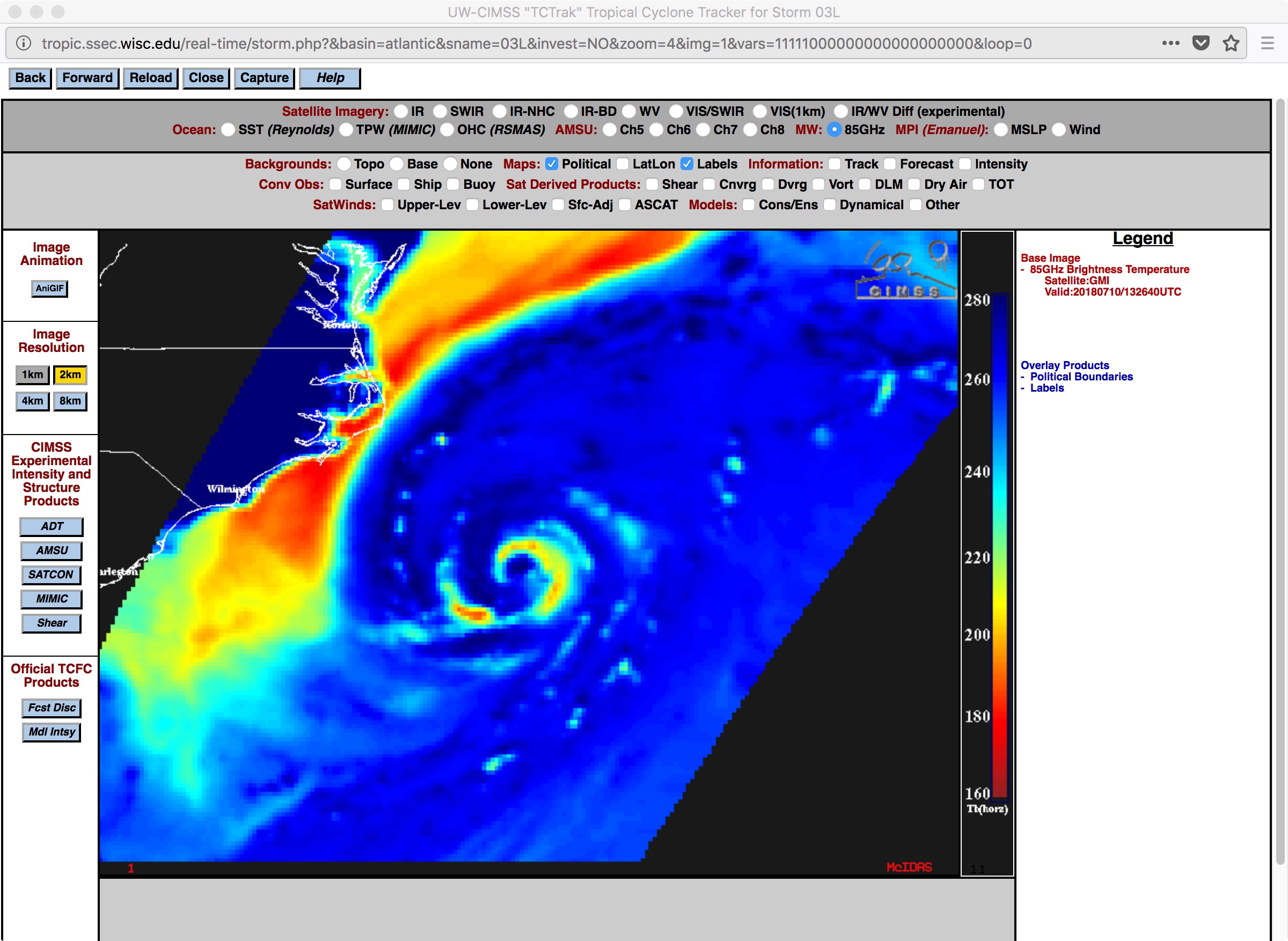Select IR-BD imagery option
This screenshot has width=1288, height=941.
point(571,111)
